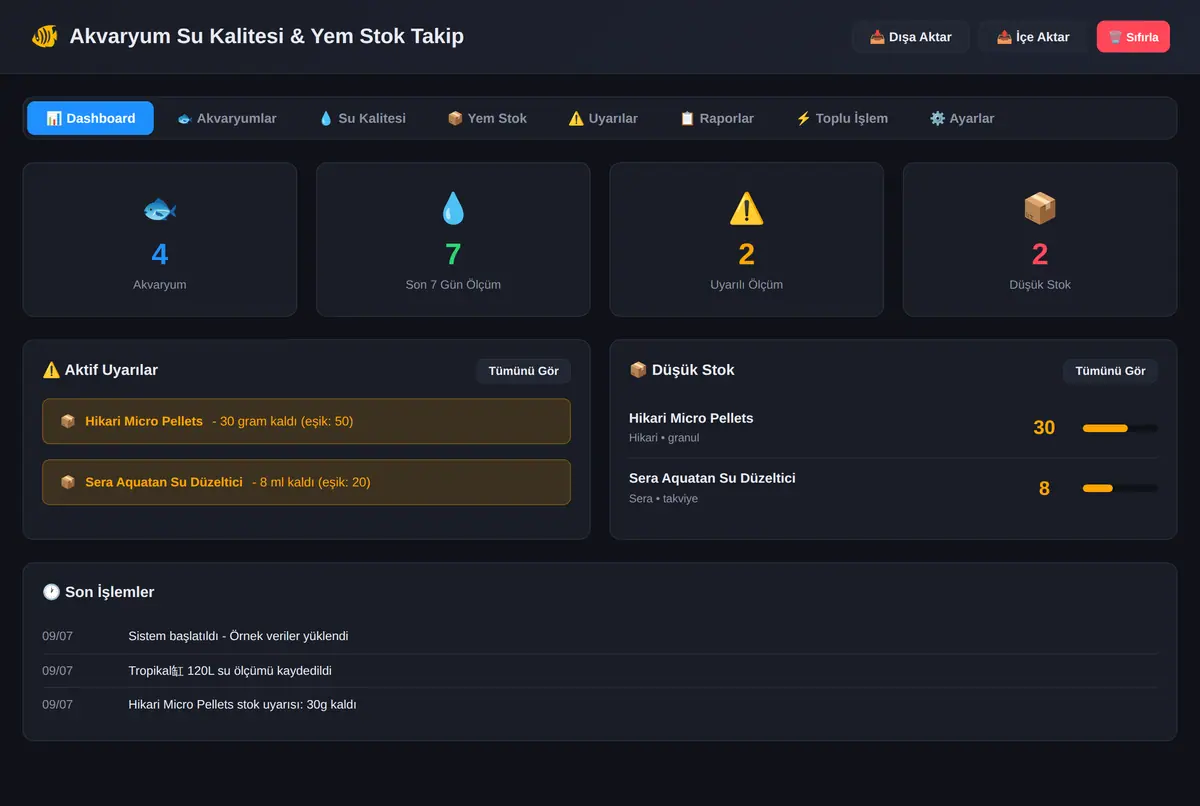Select the Sera Aquatan 8 ml alert
Viewport: 1200px width, 806px height.
306,482
